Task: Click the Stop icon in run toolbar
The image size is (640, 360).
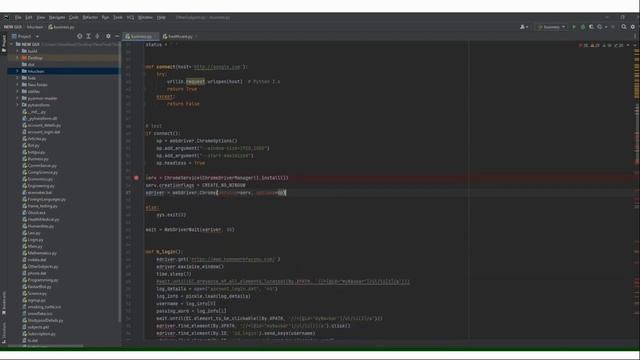Action: [x=613, y=27]
